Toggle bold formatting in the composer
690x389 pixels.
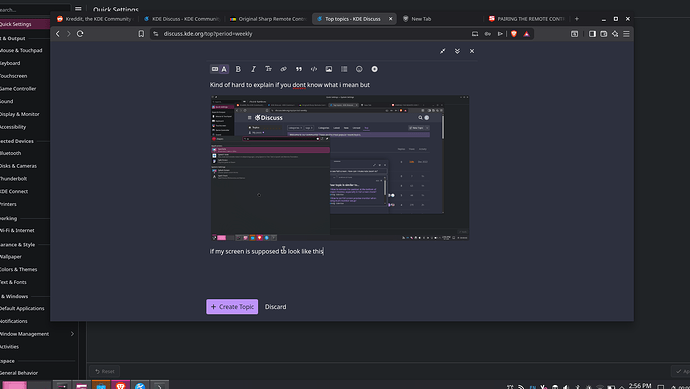coord(238,69)
